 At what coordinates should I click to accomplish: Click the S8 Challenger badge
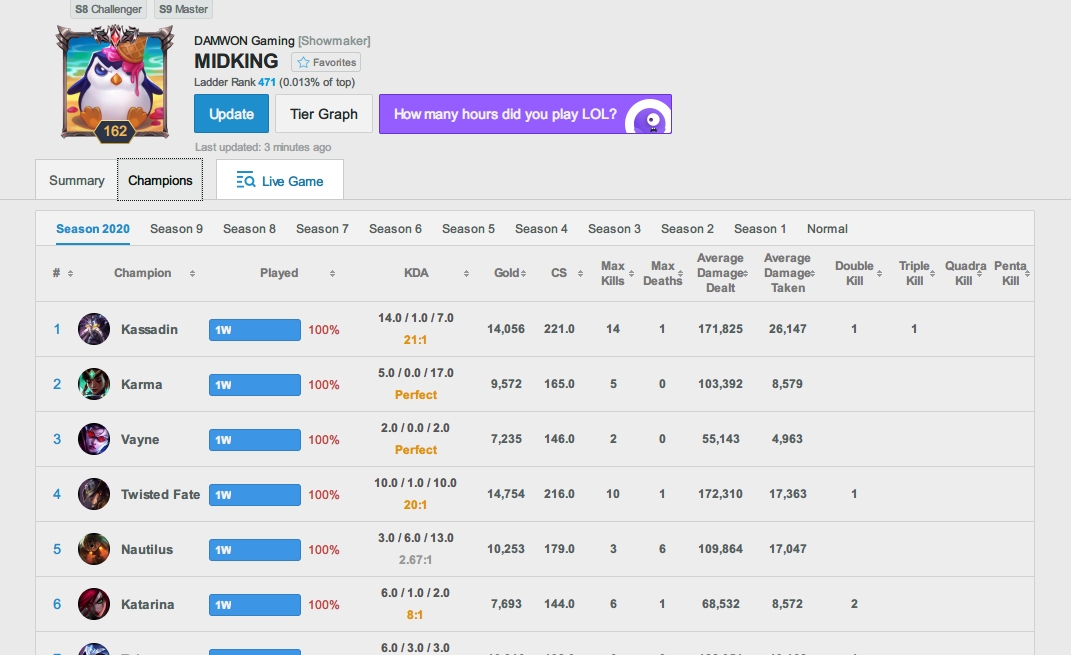(109, 9)
